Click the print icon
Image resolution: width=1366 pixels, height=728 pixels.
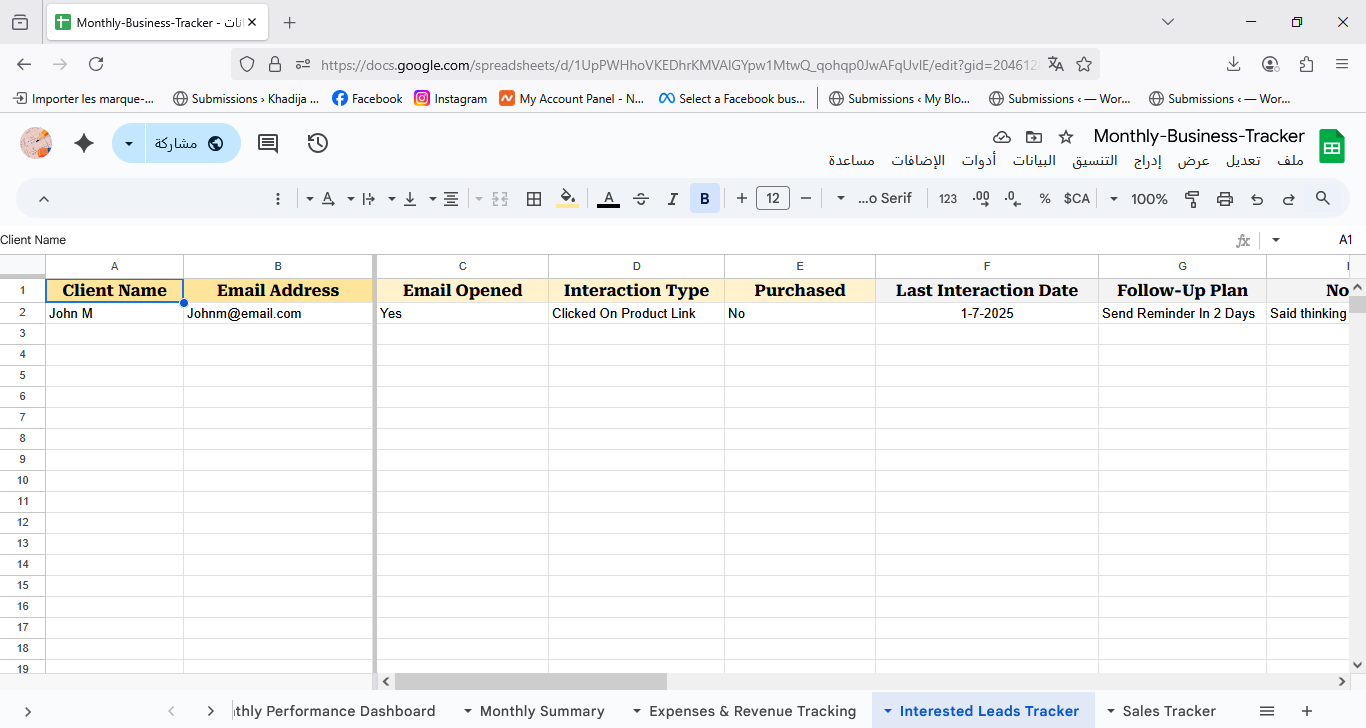(x=1225, y=199)
